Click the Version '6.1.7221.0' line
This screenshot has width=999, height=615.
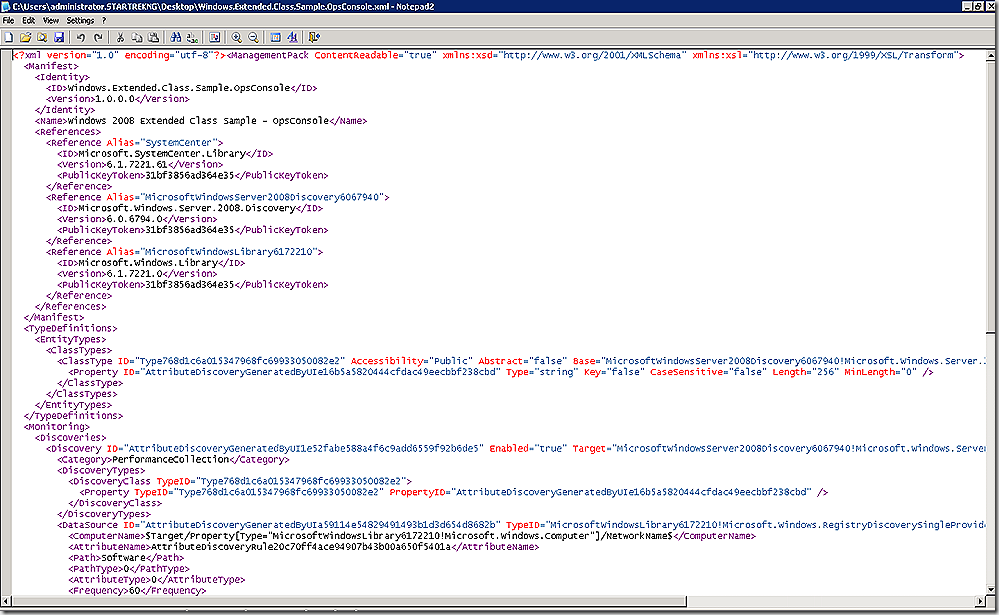click(x=137, y=273)
